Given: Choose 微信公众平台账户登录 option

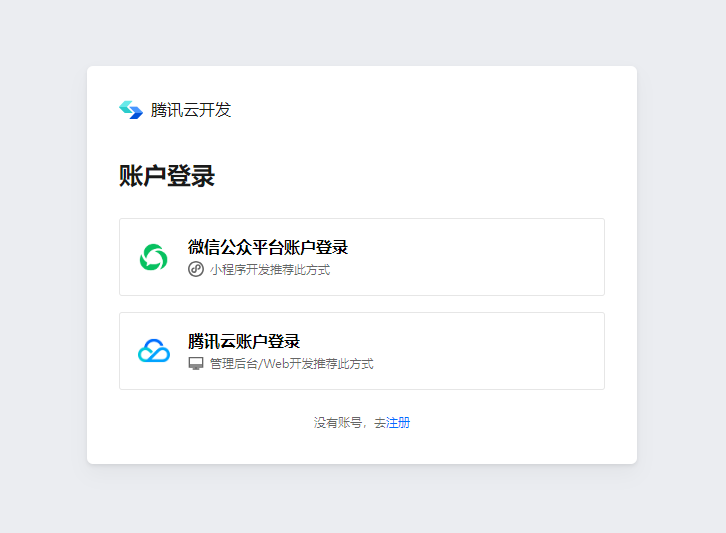Looking at the screenshot, I should tap(362, 257).
